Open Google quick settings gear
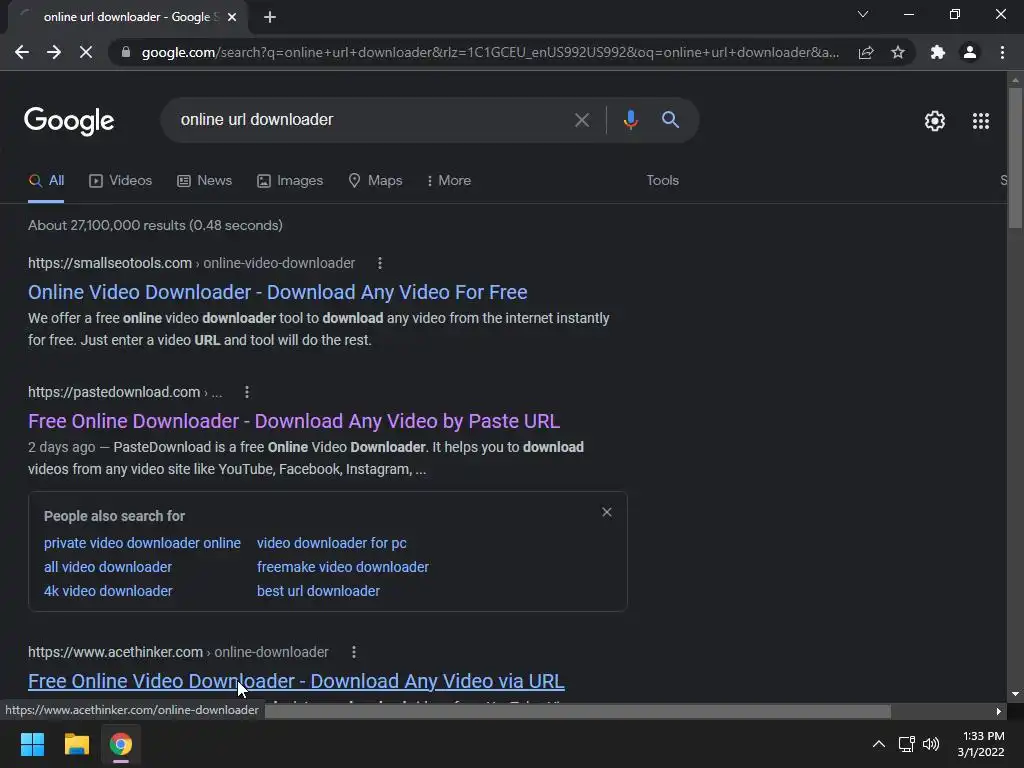The image size is (1024, 768). [x=935, y=121]
